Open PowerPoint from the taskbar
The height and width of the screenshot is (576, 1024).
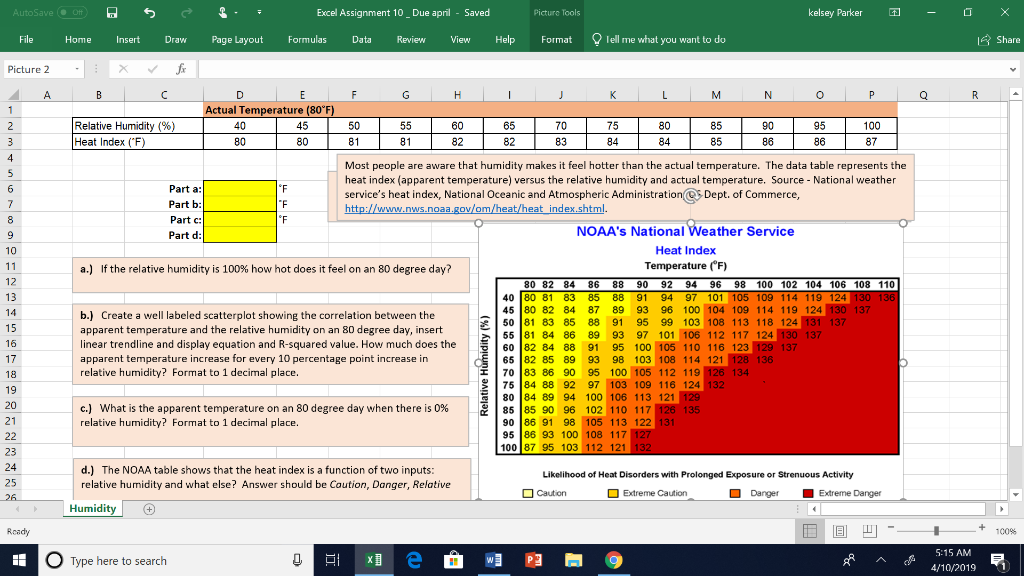533,562
